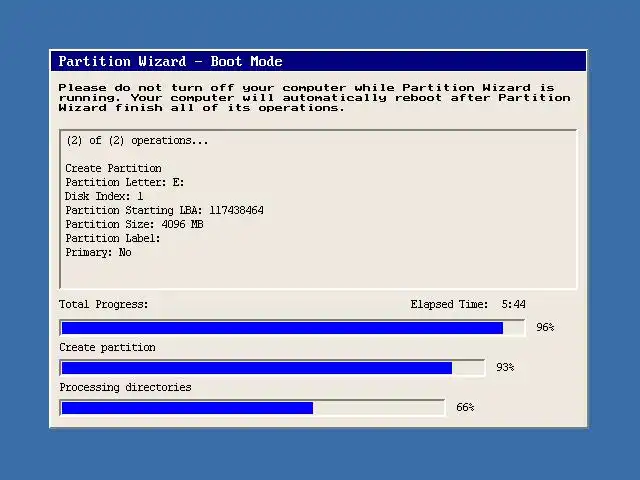
Task: Click the "Create partition" progress label
Action: (x=107, y=347)
